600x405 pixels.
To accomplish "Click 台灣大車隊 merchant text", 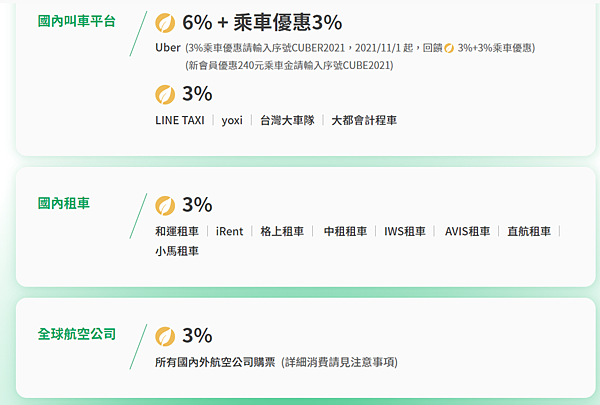I will (287, 120).
